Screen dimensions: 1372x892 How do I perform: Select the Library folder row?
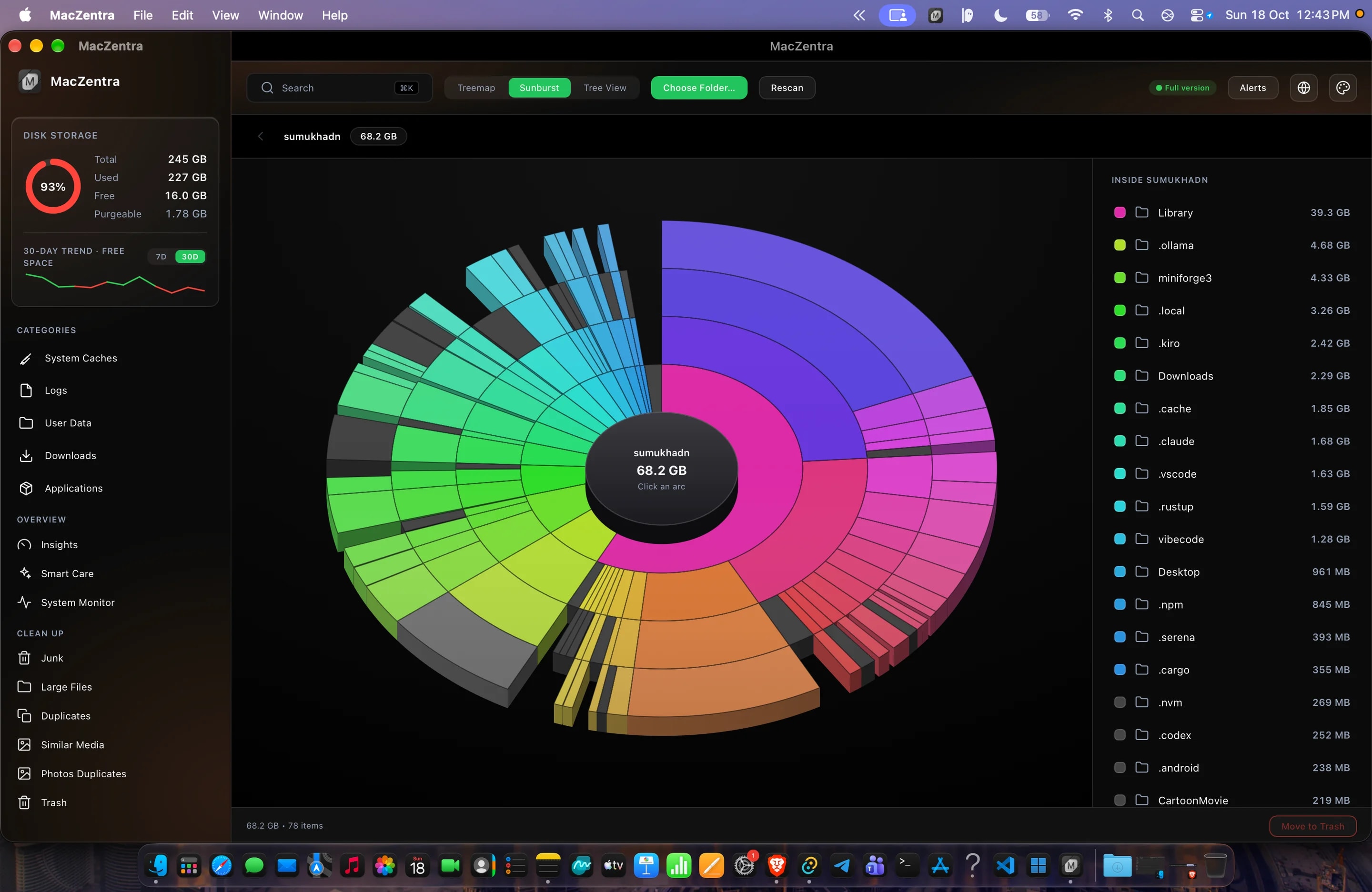click(x=1231, y=212)
